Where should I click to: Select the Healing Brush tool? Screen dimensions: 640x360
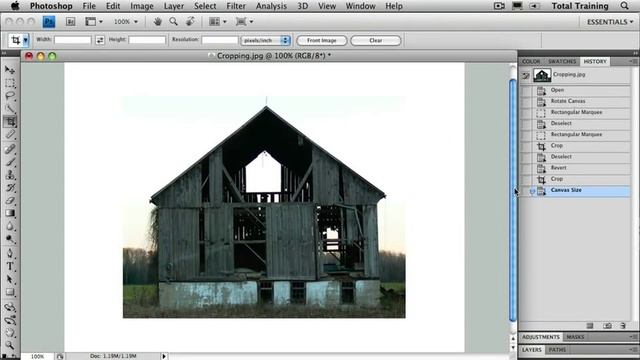pyautogui.click(x=10, y=149)
